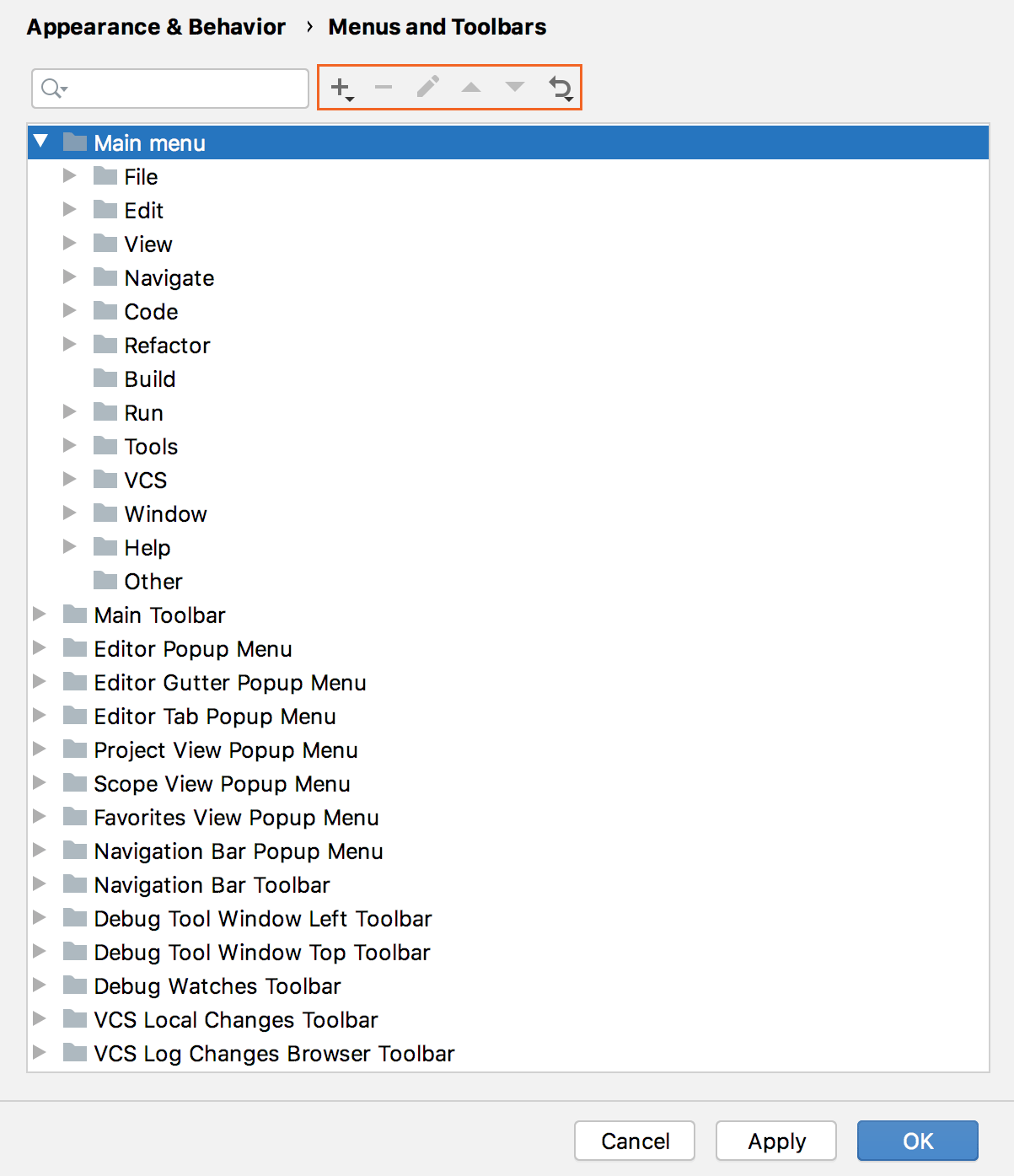
Task: Click the Remove action icon
Action: point(384,87)
